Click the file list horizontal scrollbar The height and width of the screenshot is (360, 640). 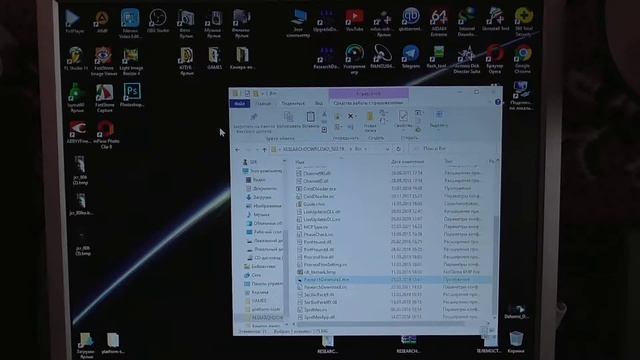[x=380, y=324]
